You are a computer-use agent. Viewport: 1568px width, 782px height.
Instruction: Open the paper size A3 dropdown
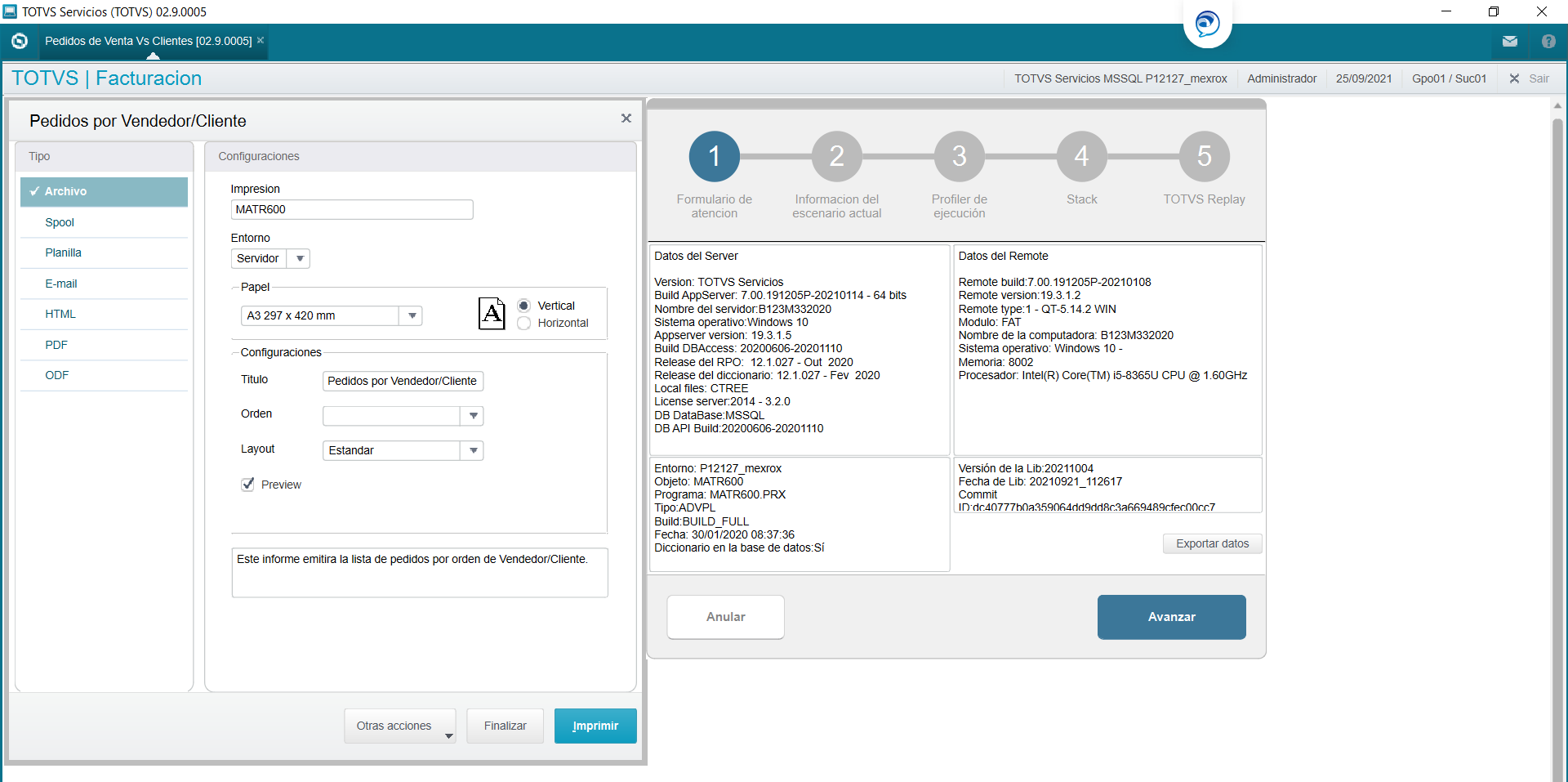(412, 315)
